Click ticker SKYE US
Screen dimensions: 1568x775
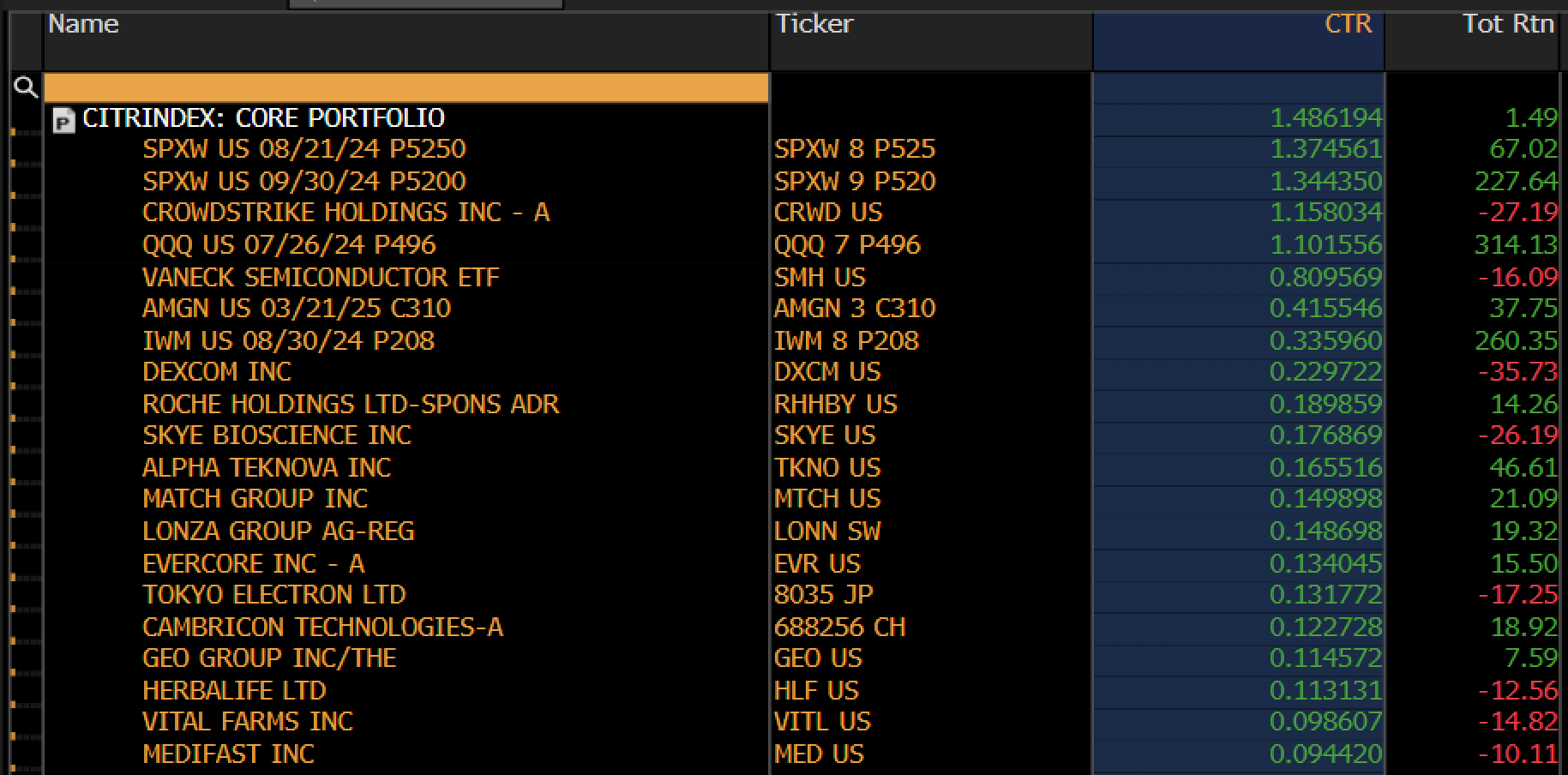pyautogui.click(x=825, y=436)
